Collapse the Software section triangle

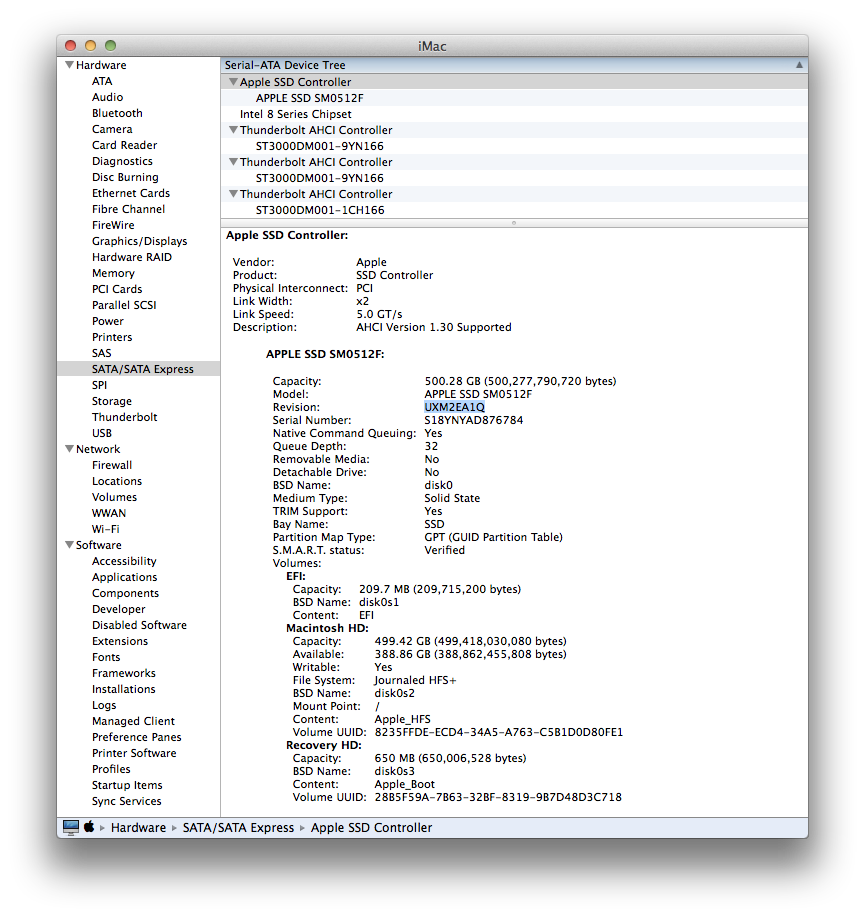(70, 545)
